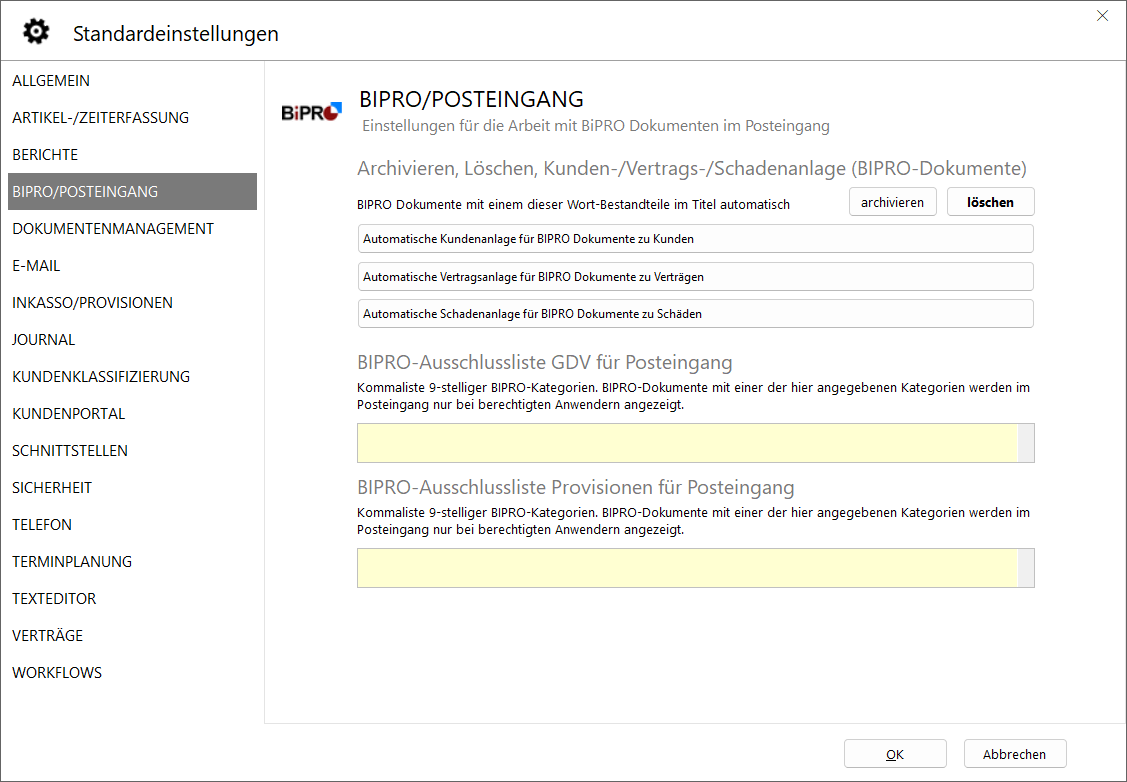Expand Automatische Schadenanlage zu Schäden row

click(x=695, y=313)
